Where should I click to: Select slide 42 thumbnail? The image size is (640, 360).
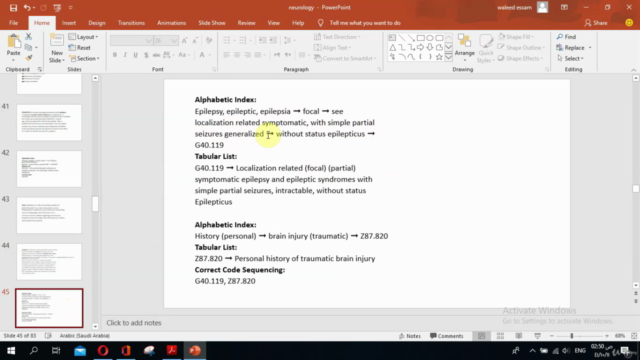click(49, 169)
